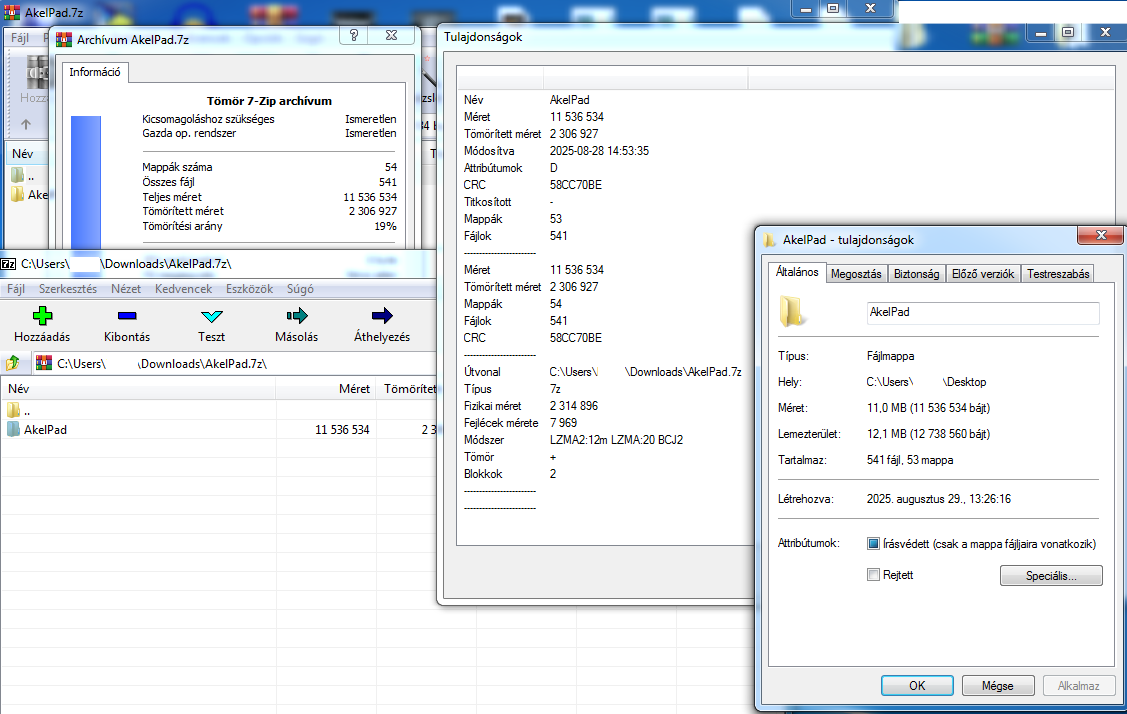The image size is (1127, 714).
Task: Click the Blokkok value 2
Action: click(553, 474)
